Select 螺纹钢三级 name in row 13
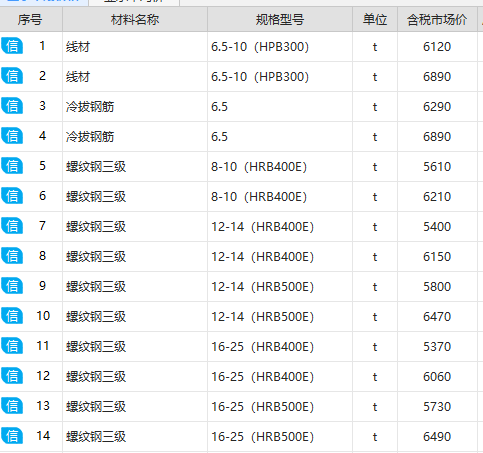The image size is (483, 453). coord(96,407)
